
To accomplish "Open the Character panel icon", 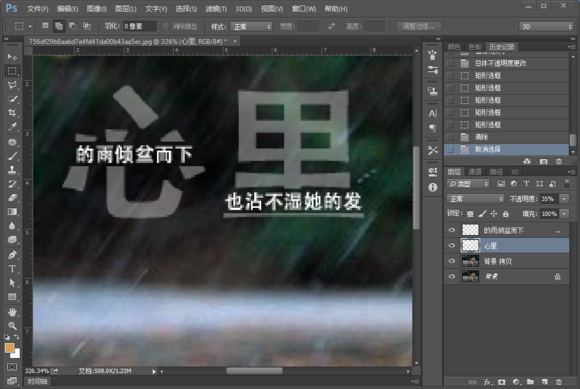I will pos(432,114).
